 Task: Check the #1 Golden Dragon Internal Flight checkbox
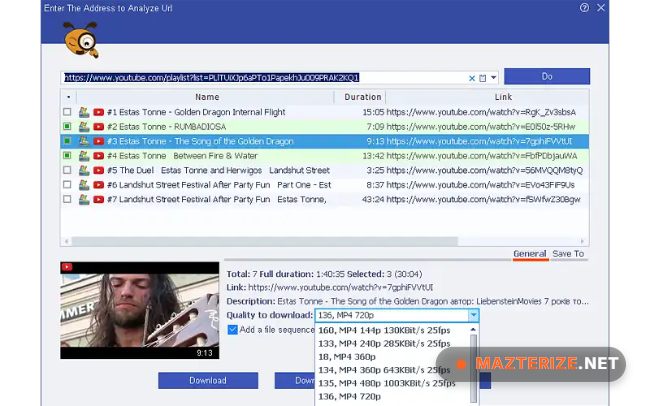click(x=67, y=112)
